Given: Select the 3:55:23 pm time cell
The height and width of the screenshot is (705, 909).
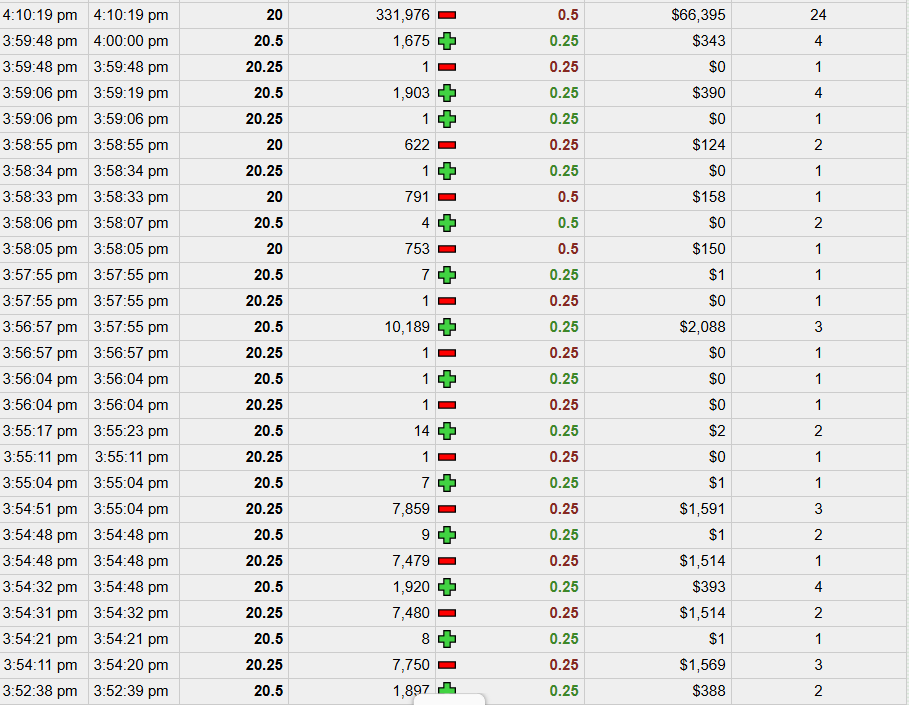Looking at the screenshot, I should 131,431.
